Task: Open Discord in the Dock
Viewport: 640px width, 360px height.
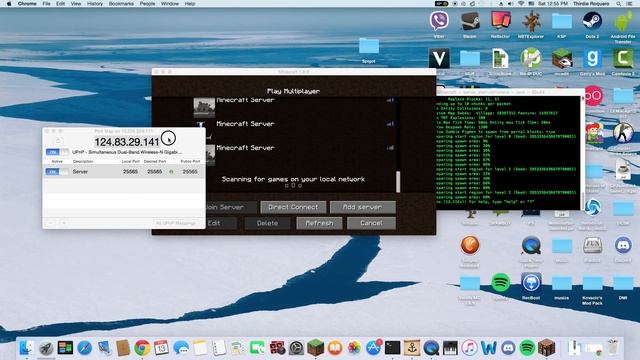Action: pos(508,348)
